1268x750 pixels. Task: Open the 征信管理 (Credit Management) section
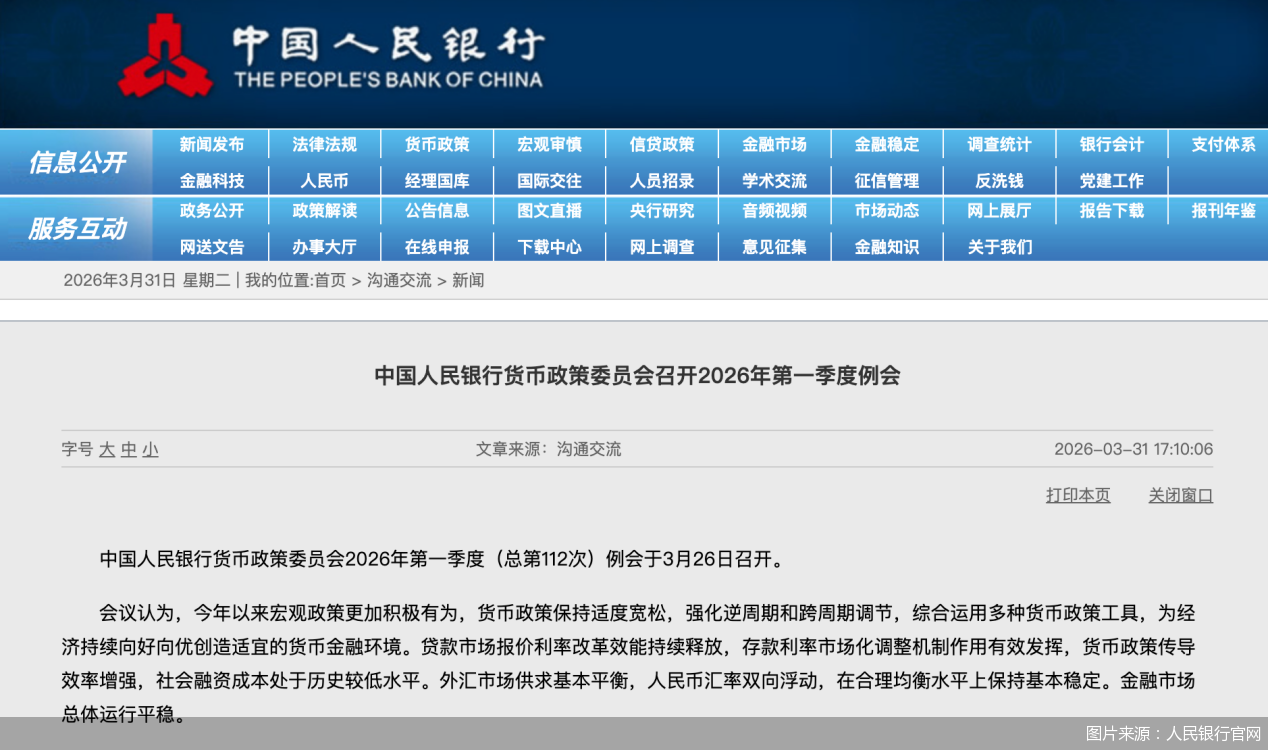[886, 180]
